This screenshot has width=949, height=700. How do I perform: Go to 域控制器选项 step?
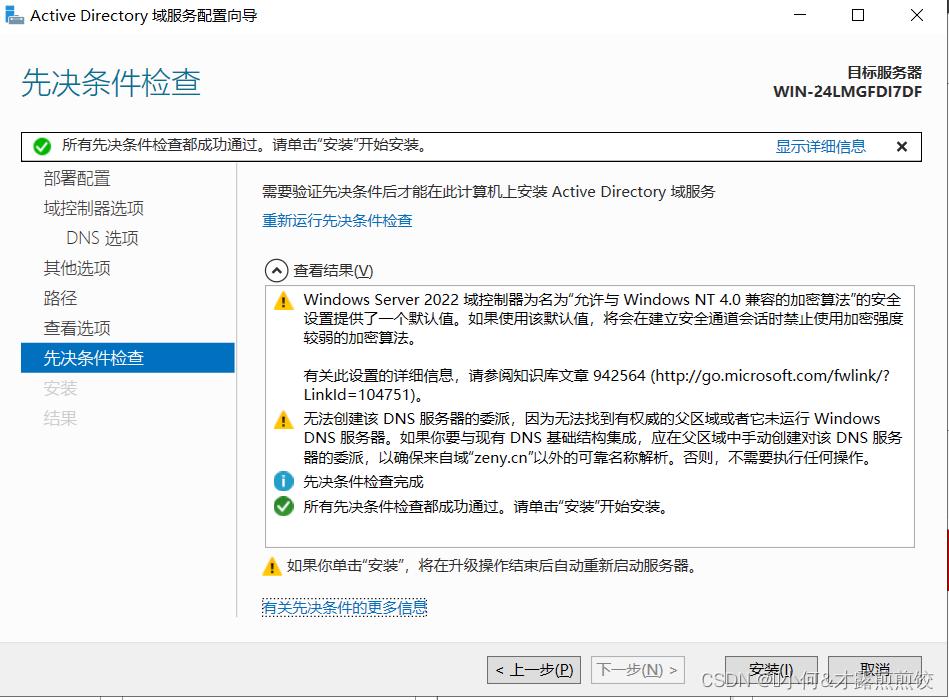(94, 208)
